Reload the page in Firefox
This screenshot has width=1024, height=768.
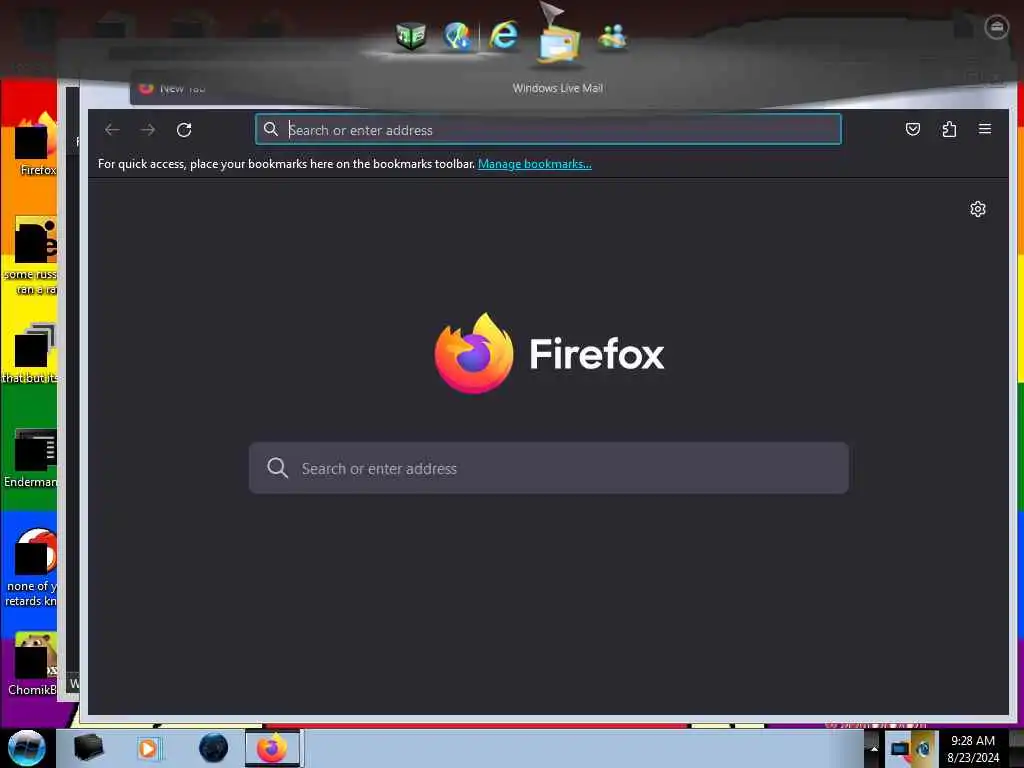[184, 130]
